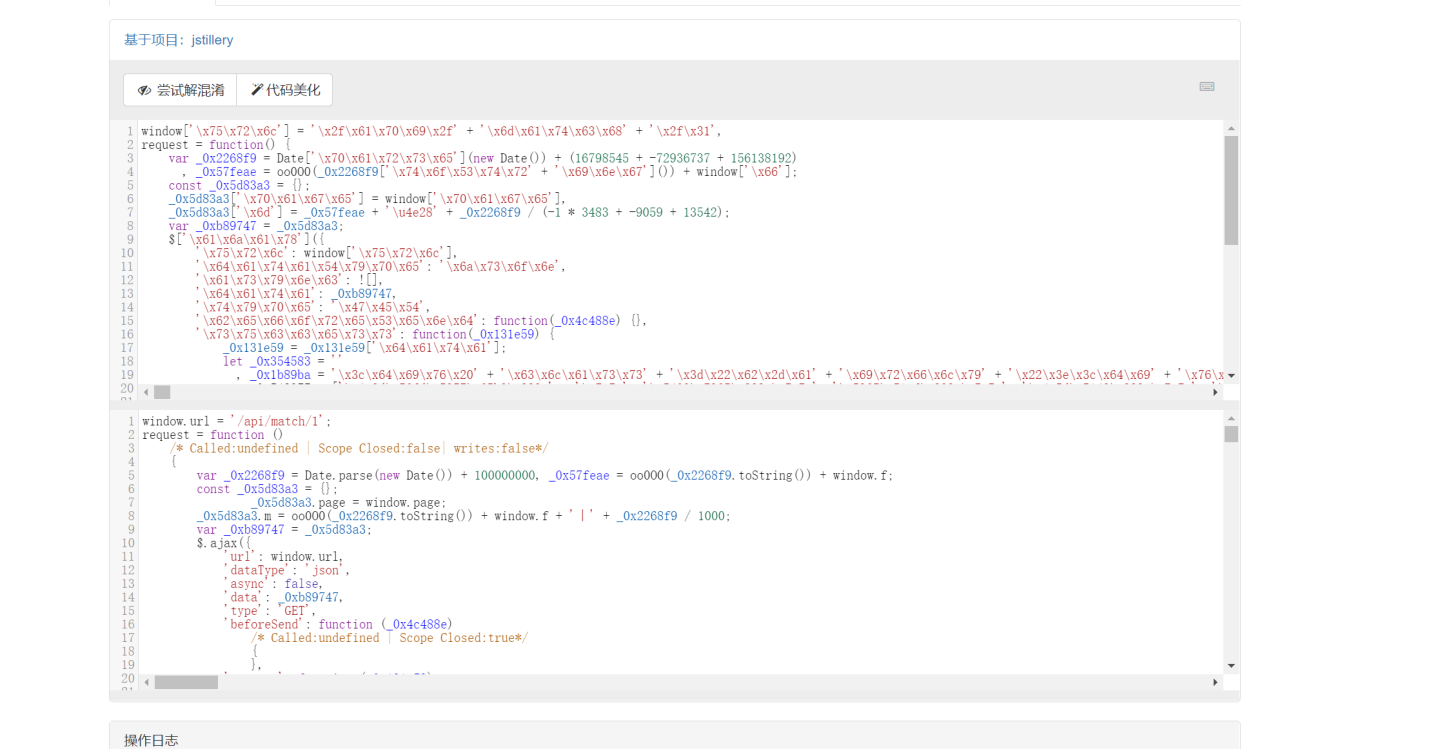The image size is (1440, 749).
Task: Click the top editor horizontal scrollbar thumb
Action: (162, 393)
